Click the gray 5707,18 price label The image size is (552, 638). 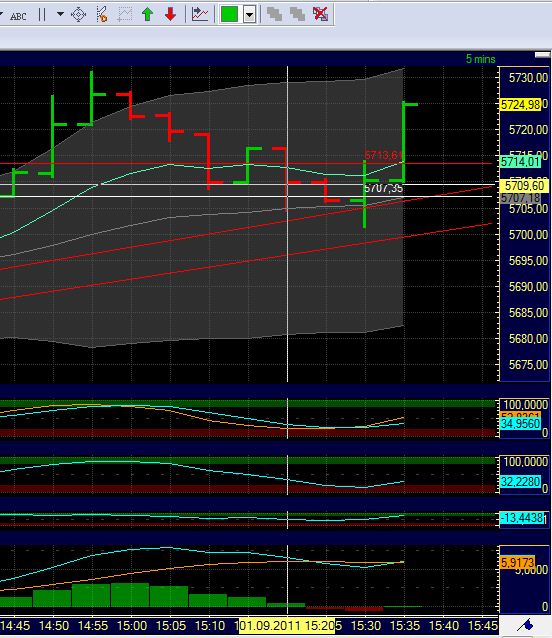tap(520, 198)
